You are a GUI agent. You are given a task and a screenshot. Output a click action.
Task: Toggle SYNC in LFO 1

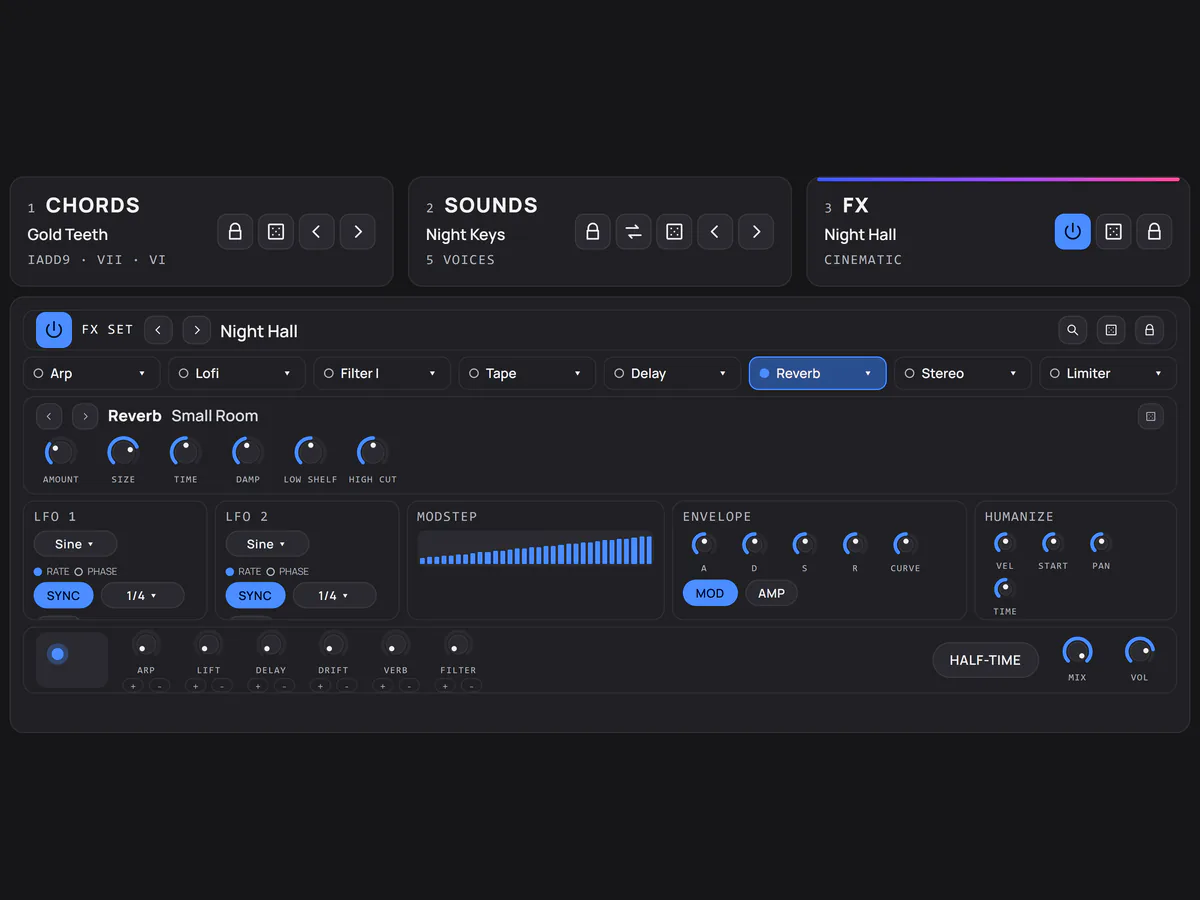[63, 595]
